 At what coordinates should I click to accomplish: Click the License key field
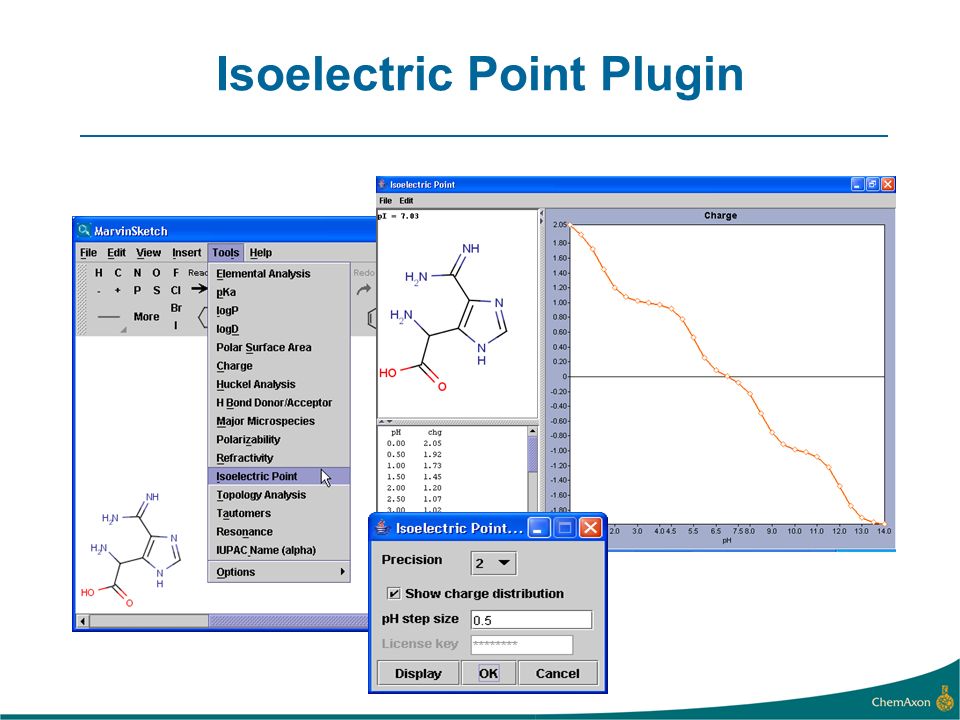coord(522,644)
